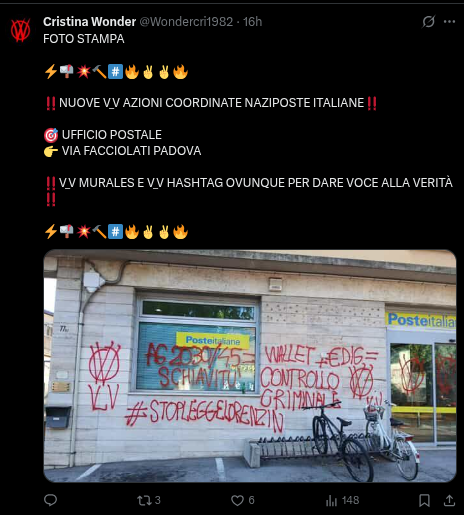Click the repost count number 3
The height and width of the screenshot is (515, 464).
coord(158,500)
